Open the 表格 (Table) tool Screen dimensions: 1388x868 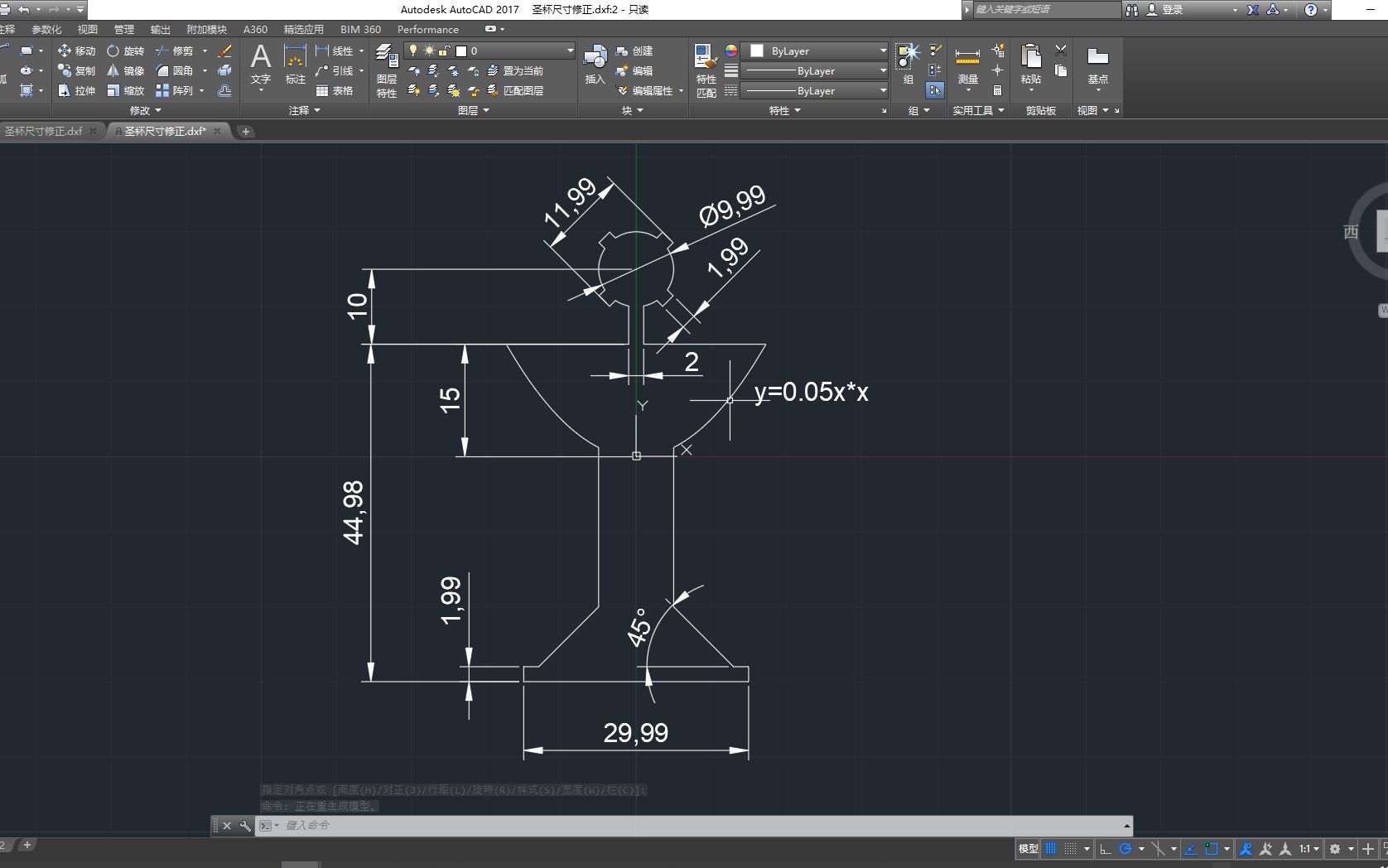coord(335,91)
